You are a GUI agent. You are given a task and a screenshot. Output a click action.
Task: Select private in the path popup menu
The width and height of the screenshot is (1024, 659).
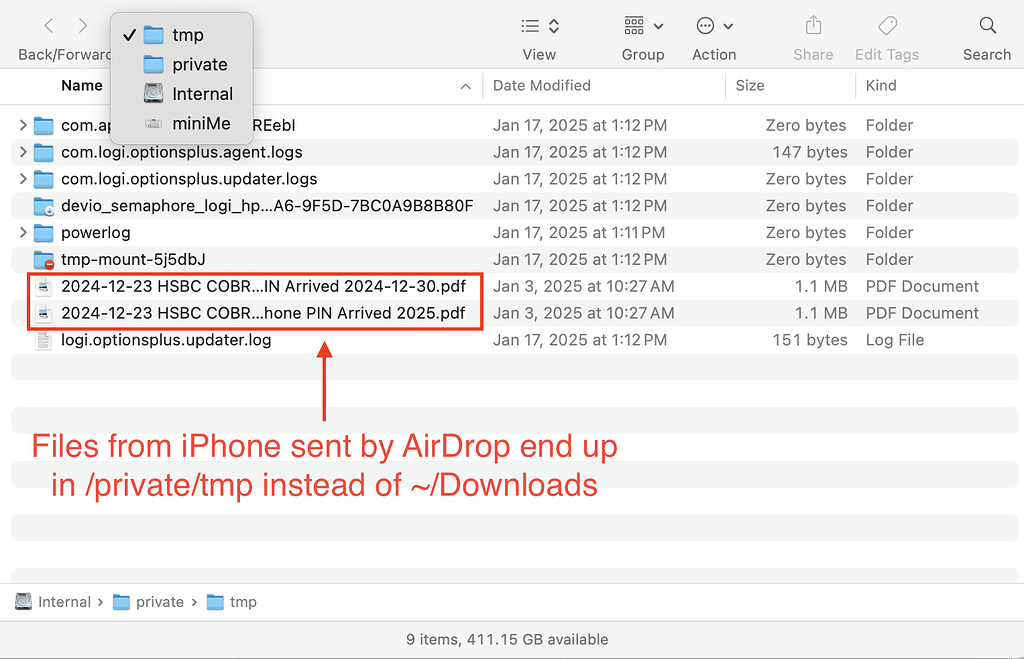[x=199, y=65]
